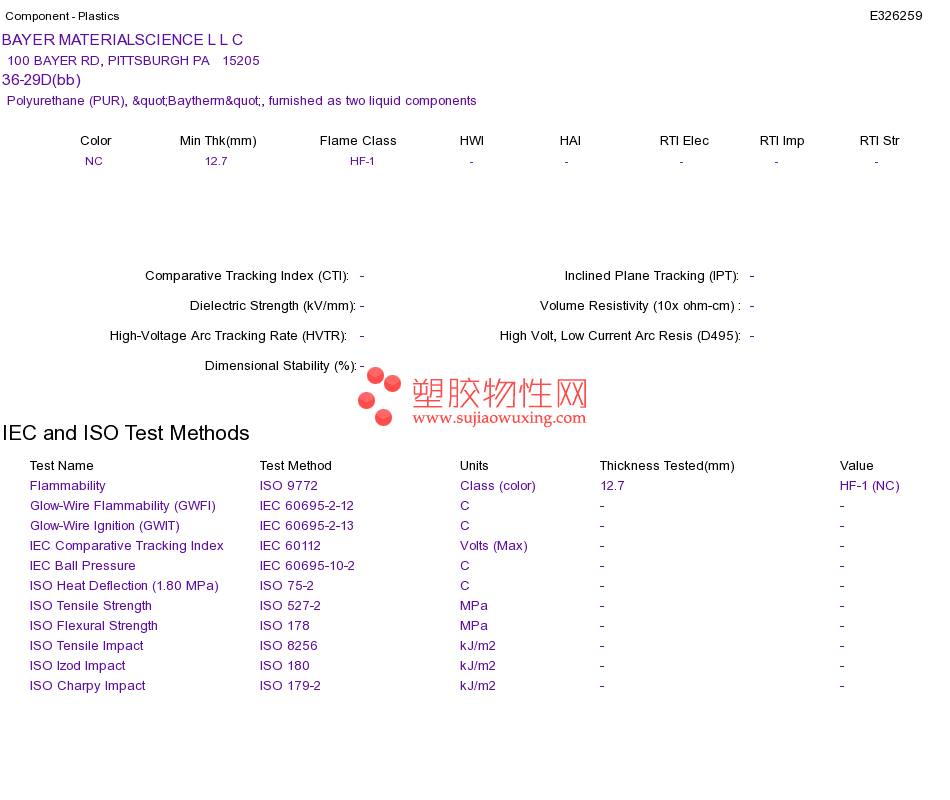Image resolution: width=950 pixels, height=800 pixels.
Task: Click ISO Flexural Strength test name
Action: pyautogui.click(x=94, y=626)
